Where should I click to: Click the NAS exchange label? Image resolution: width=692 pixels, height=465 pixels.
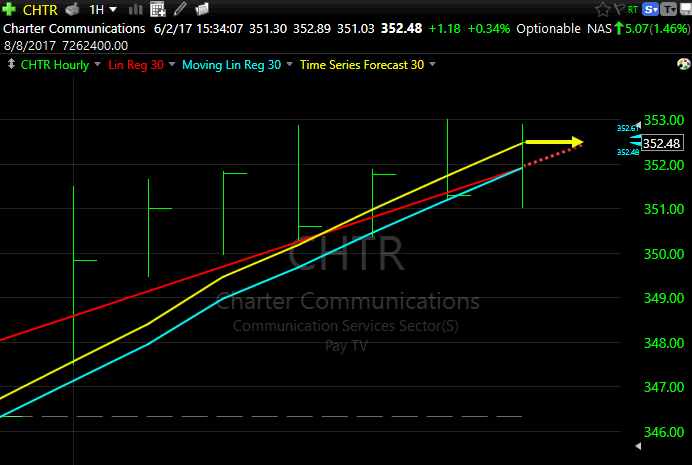pos(599,29)
